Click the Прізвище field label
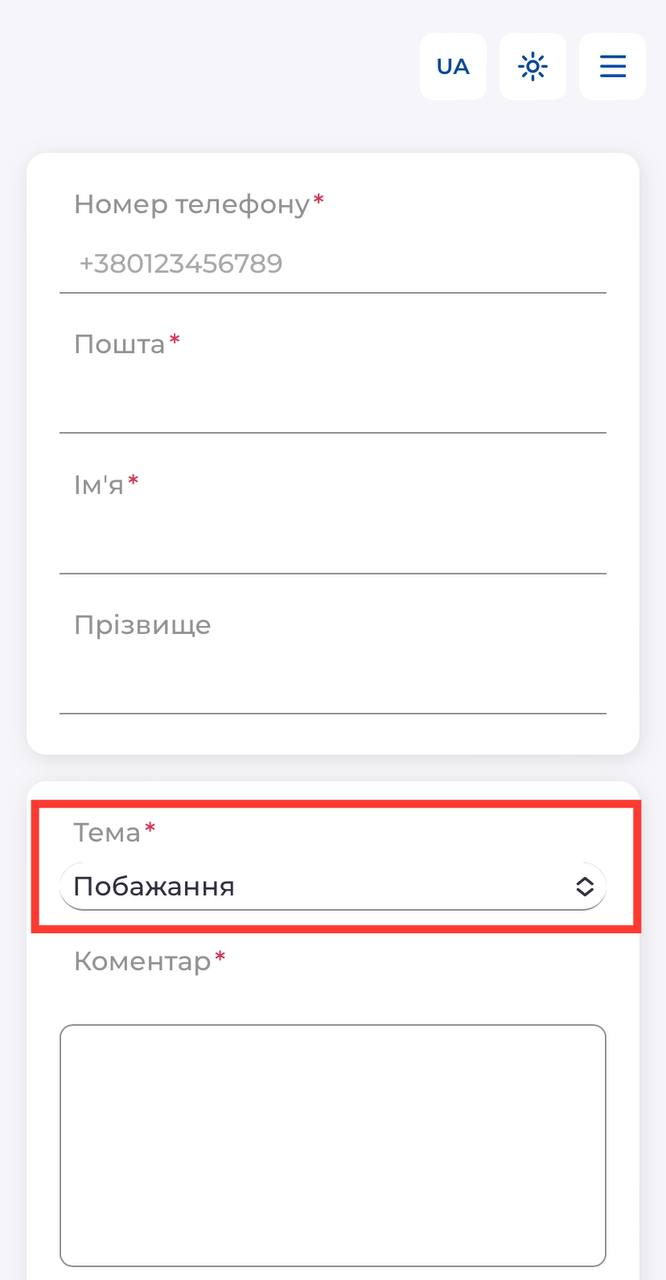This screenshot has height=1280, width=666. pos(142,626)
